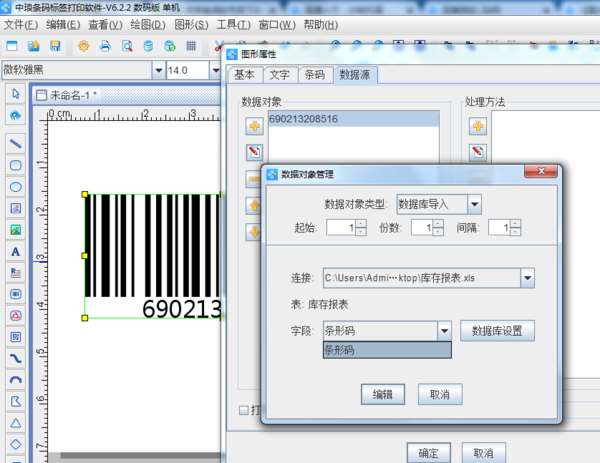Image resolution: width=600 pixels, height=463 pixels.
Task: Click the 份数 value spinner
Action: click(x=427, y=228)
